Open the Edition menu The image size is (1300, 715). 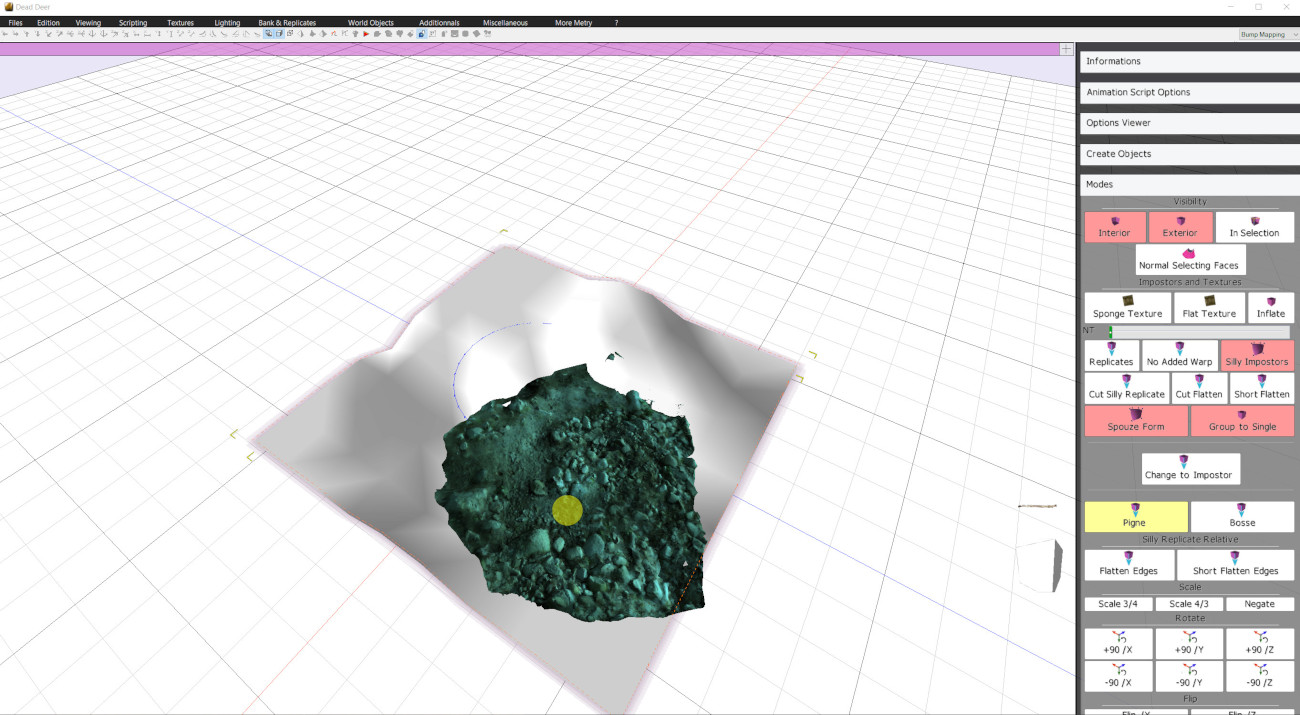tap(48, 22)
